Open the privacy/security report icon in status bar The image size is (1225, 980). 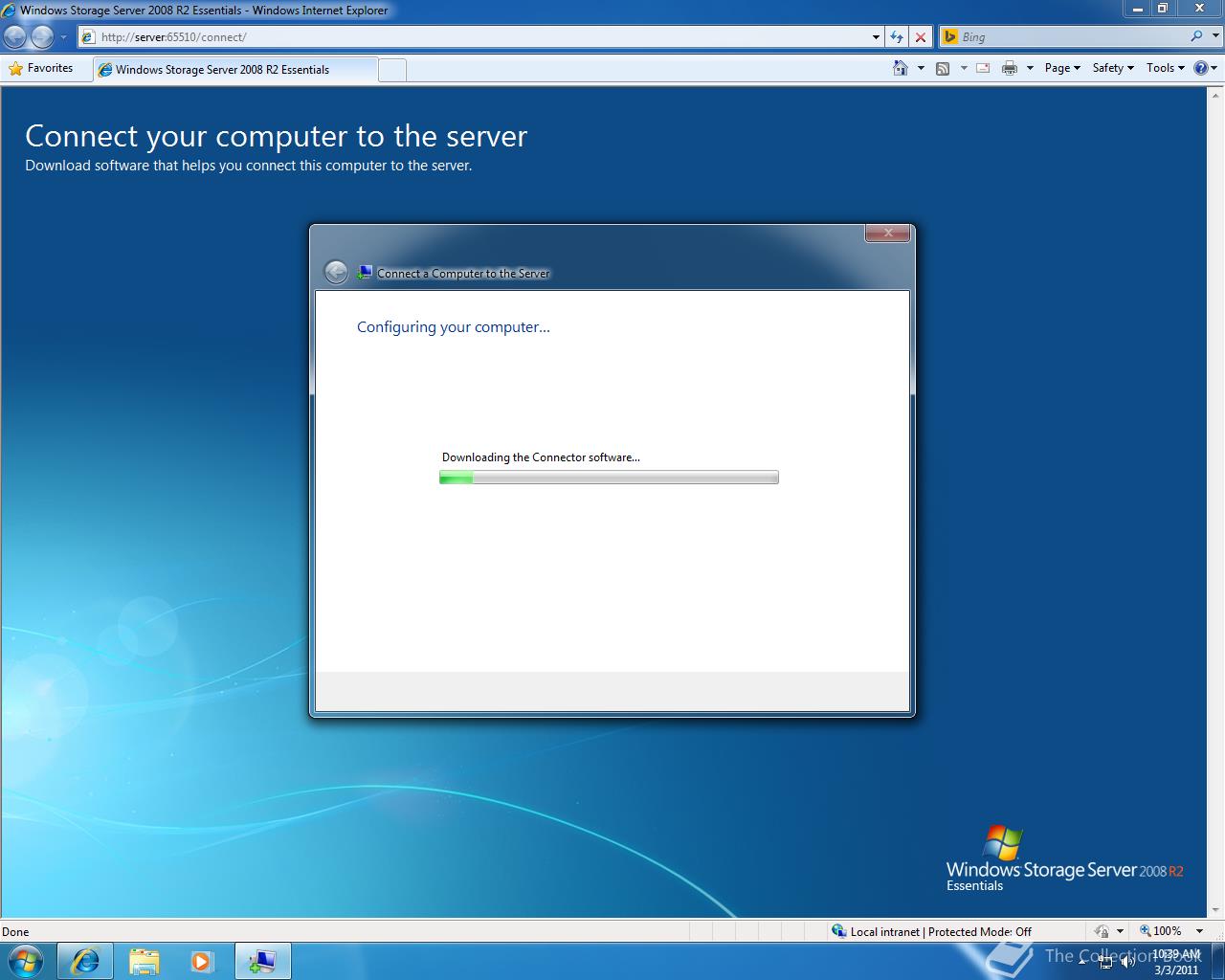(x=1102, y=931)
